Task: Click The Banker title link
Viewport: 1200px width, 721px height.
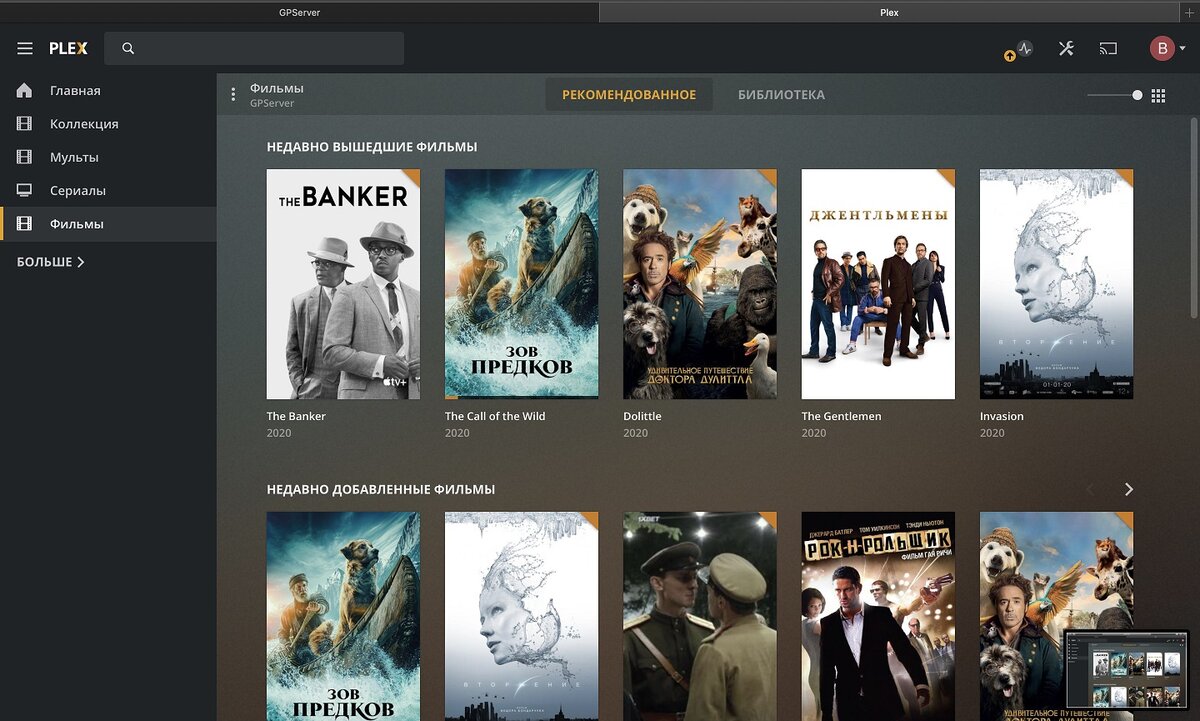Action: click(296, 416)
